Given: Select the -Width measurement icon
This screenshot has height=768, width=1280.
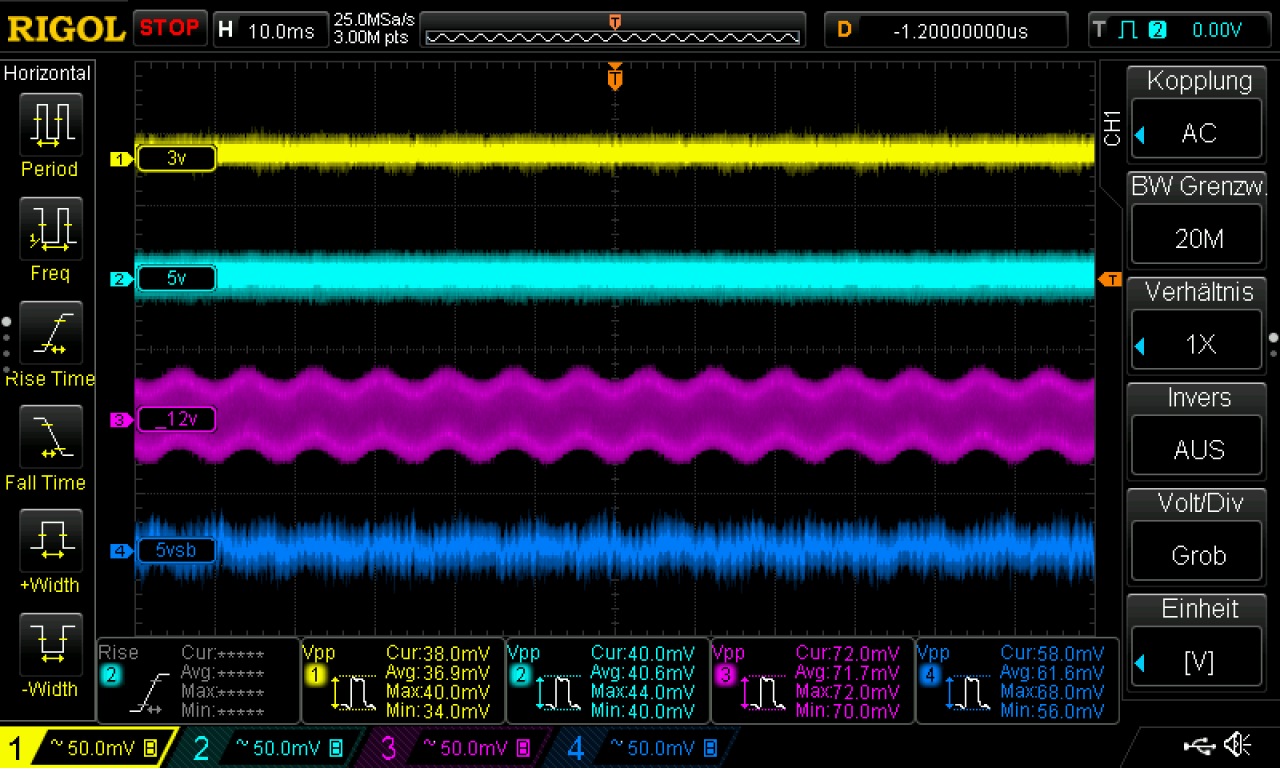Looking at the screenshot, I should (50, 644).
